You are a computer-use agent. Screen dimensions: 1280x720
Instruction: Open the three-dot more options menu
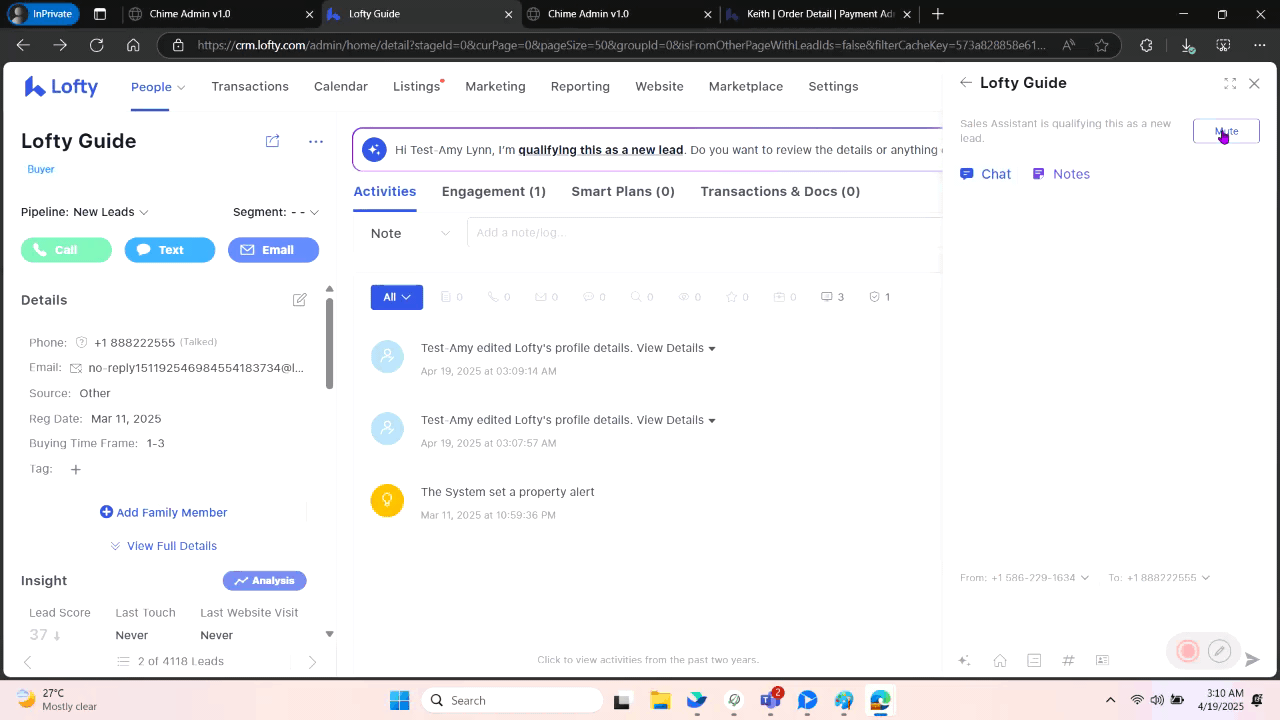(316, 141)
